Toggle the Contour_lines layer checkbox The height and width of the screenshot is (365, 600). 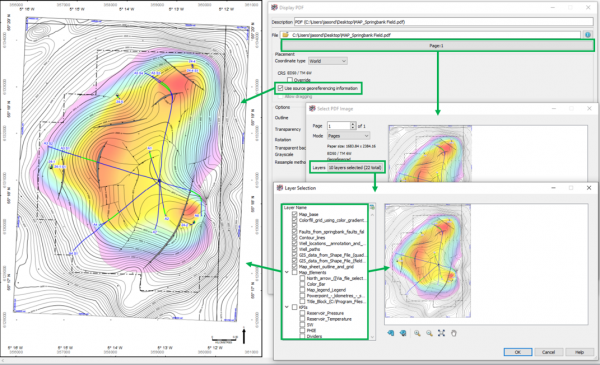click(295, 238)
